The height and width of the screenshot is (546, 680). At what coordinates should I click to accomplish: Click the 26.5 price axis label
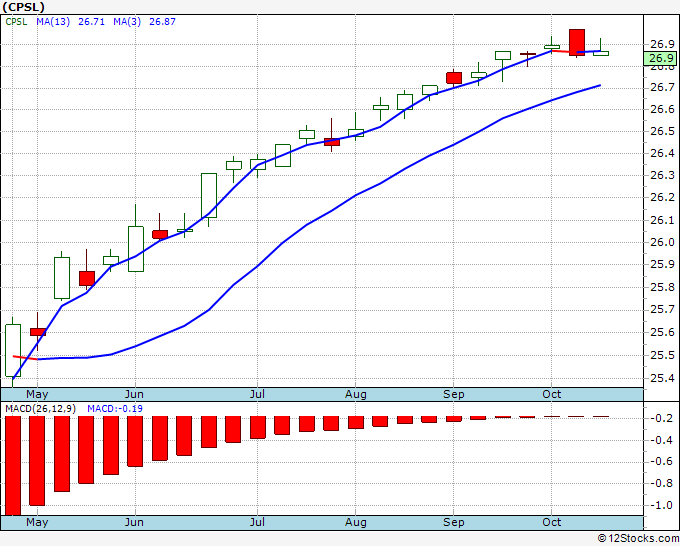[662, 131]
